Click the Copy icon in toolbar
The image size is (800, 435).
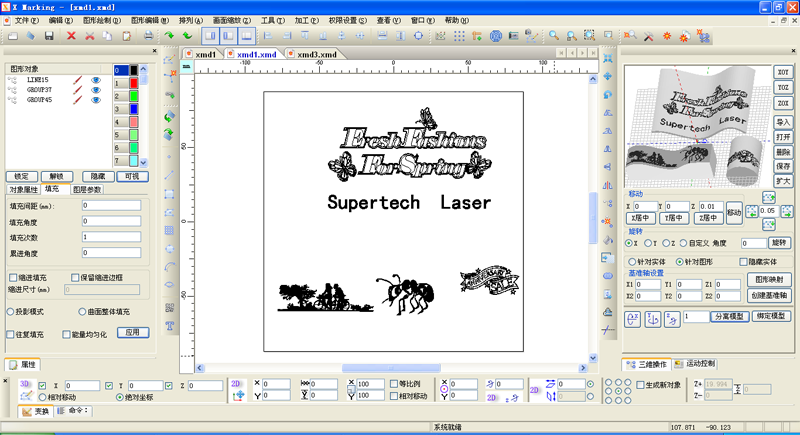pos(109,36)
